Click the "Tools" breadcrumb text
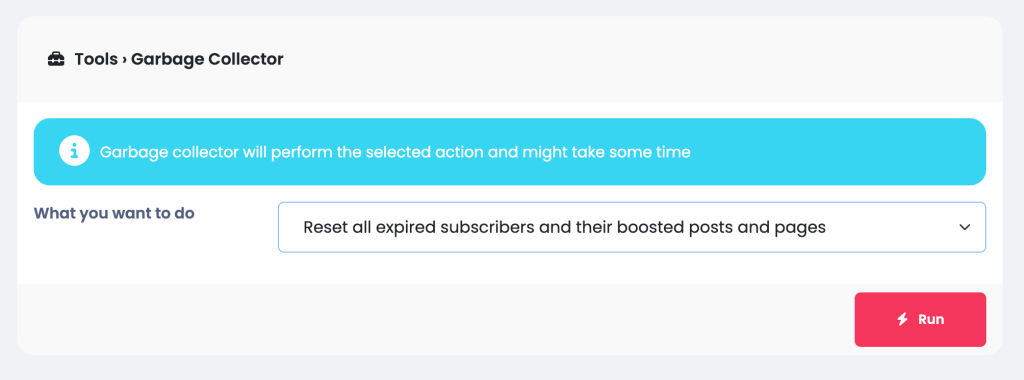1024x380 pixels. pyautogui.click(x=96, y=59)
